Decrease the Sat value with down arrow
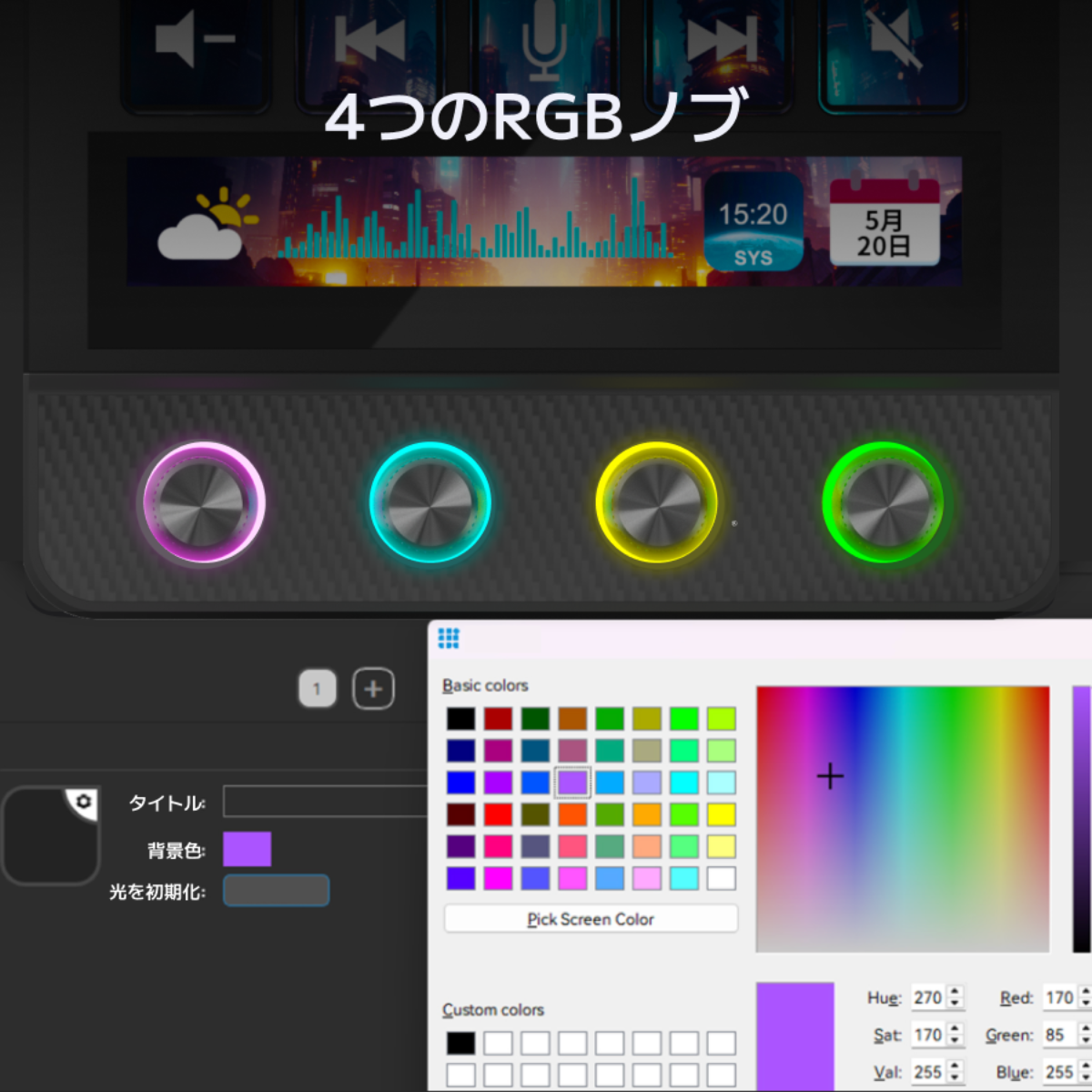Screen dimensions: 1092x1092 955,1040
